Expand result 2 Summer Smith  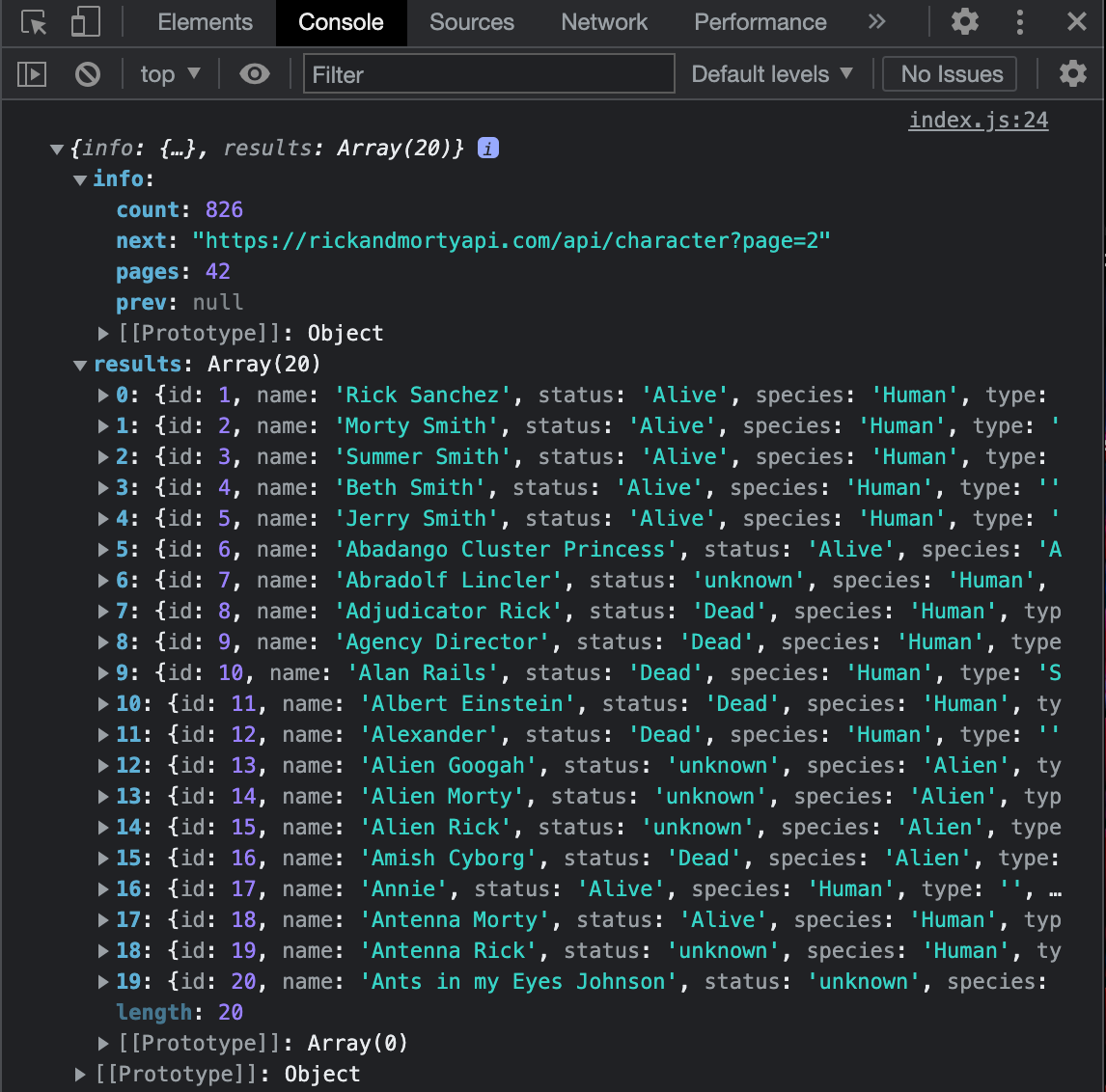click(x=103, y=457)
